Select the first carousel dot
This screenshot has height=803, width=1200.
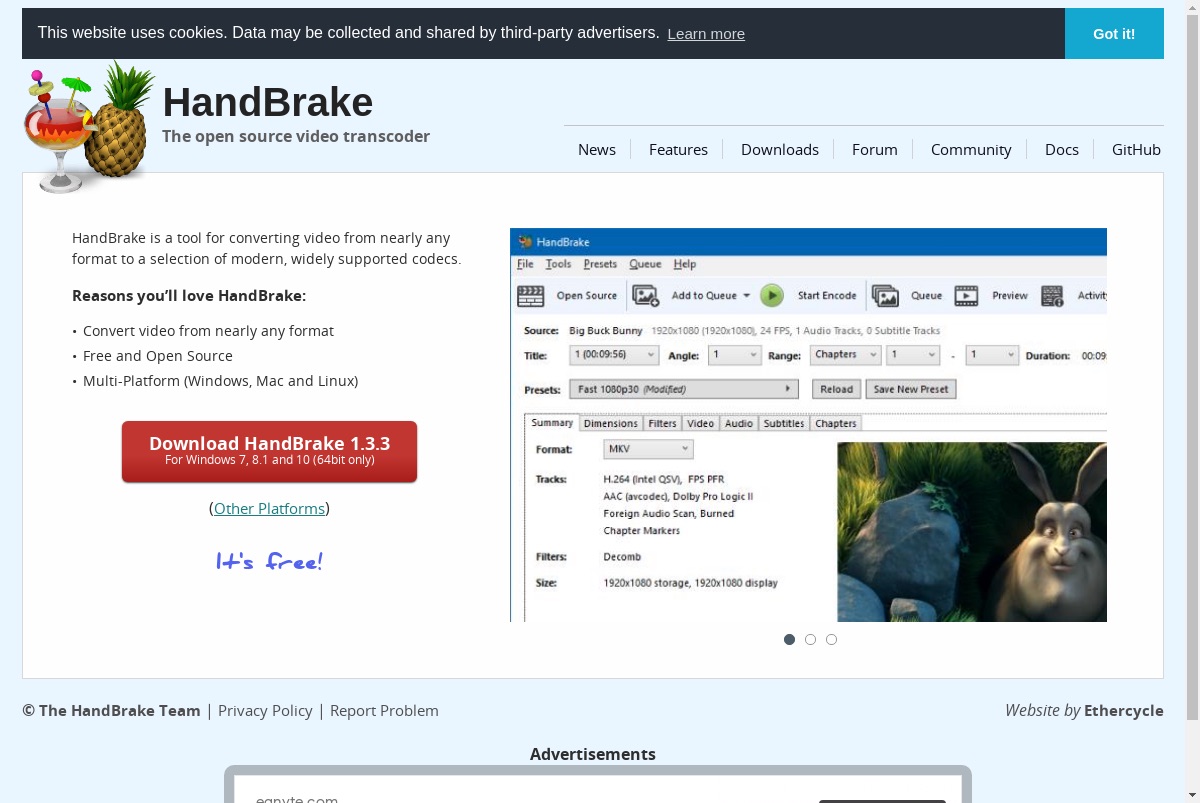[789, 639]
